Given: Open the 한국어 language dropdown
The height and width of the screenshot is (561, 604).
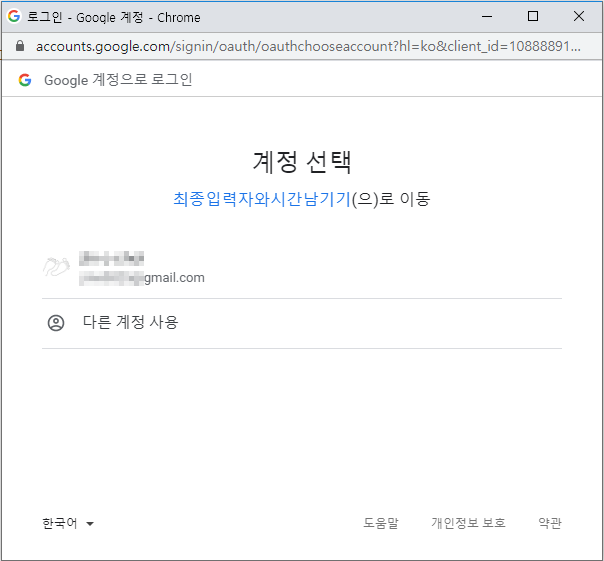Looking at the screenshot, I should click(x=68, y=523).
